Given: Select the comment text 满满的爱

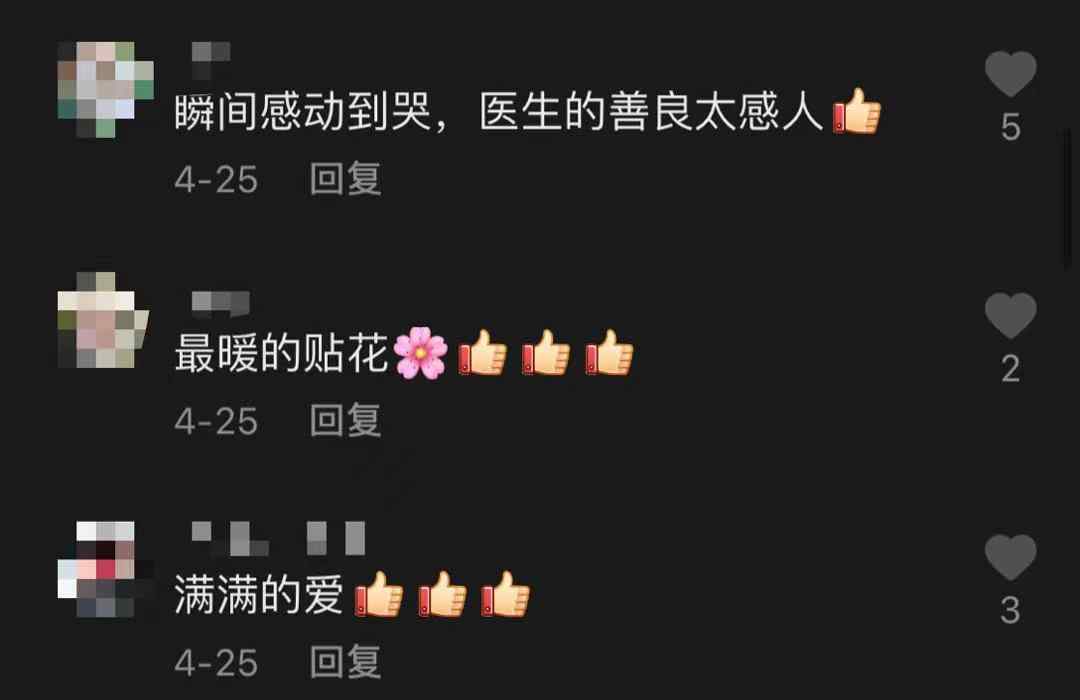Looking at the screenshot, I should [x=259, y=595].
